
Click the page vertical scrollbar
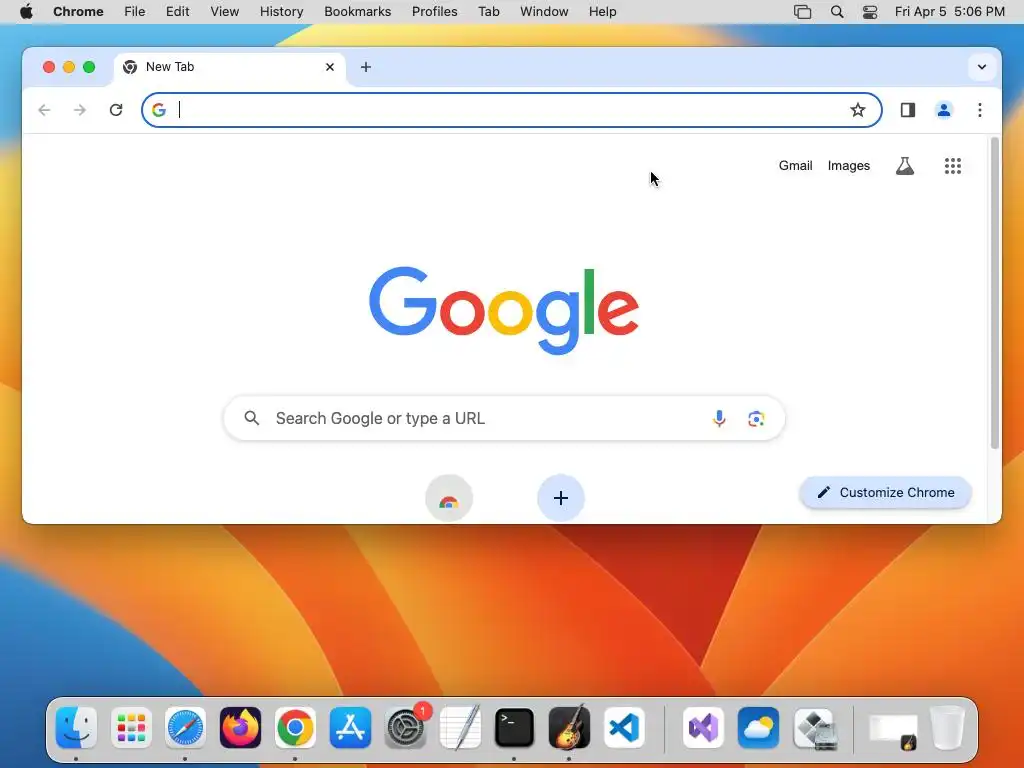coord(995,293)
